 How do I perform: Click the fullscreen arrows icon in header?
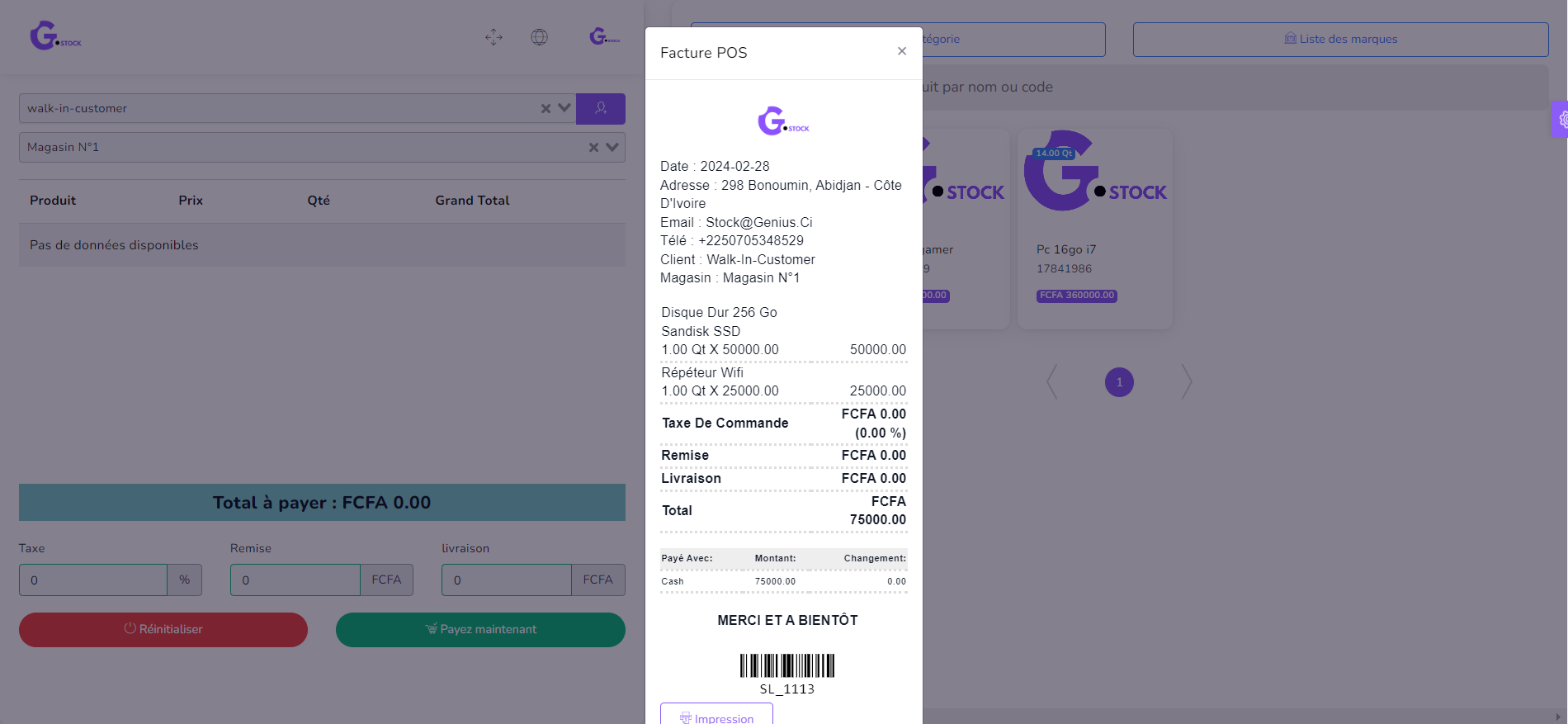[494, 37]
